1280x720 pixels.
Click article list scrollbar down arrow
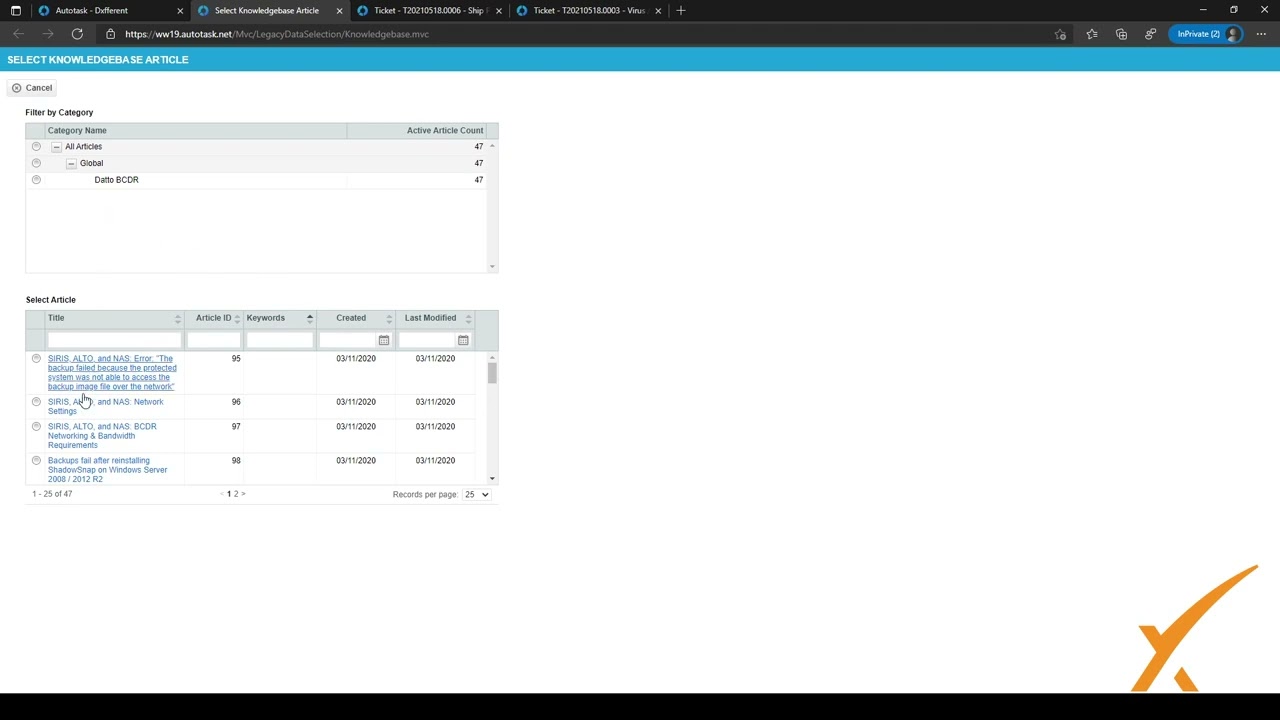point(492,479)
